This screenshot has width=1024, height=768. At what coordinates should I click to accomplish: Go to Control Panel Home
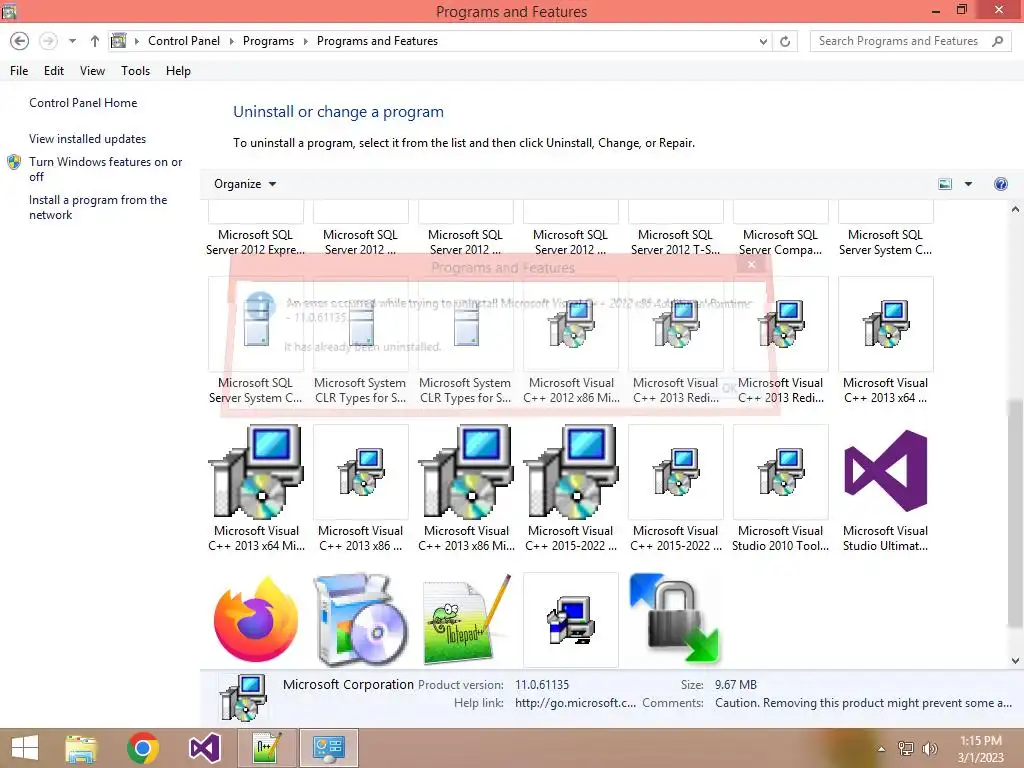click(83, 103)
